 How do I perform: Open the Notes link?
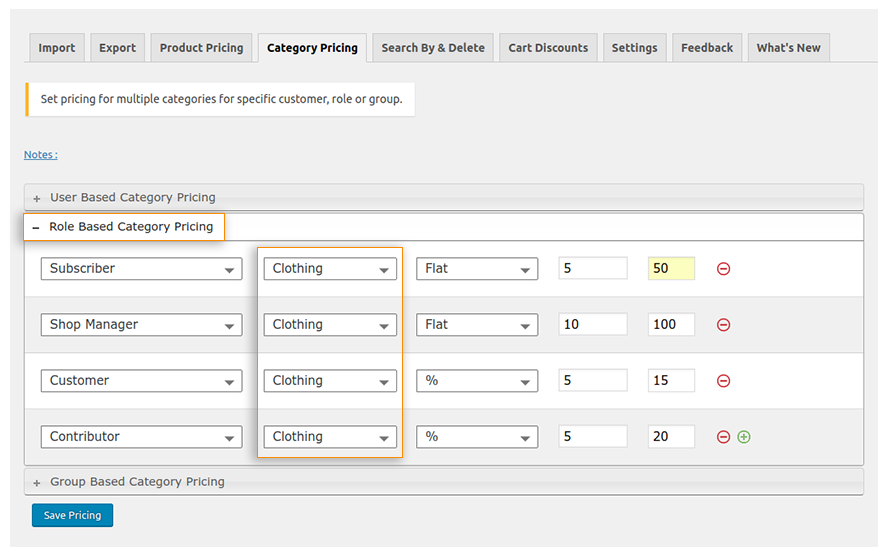click(x=41, y=155)
